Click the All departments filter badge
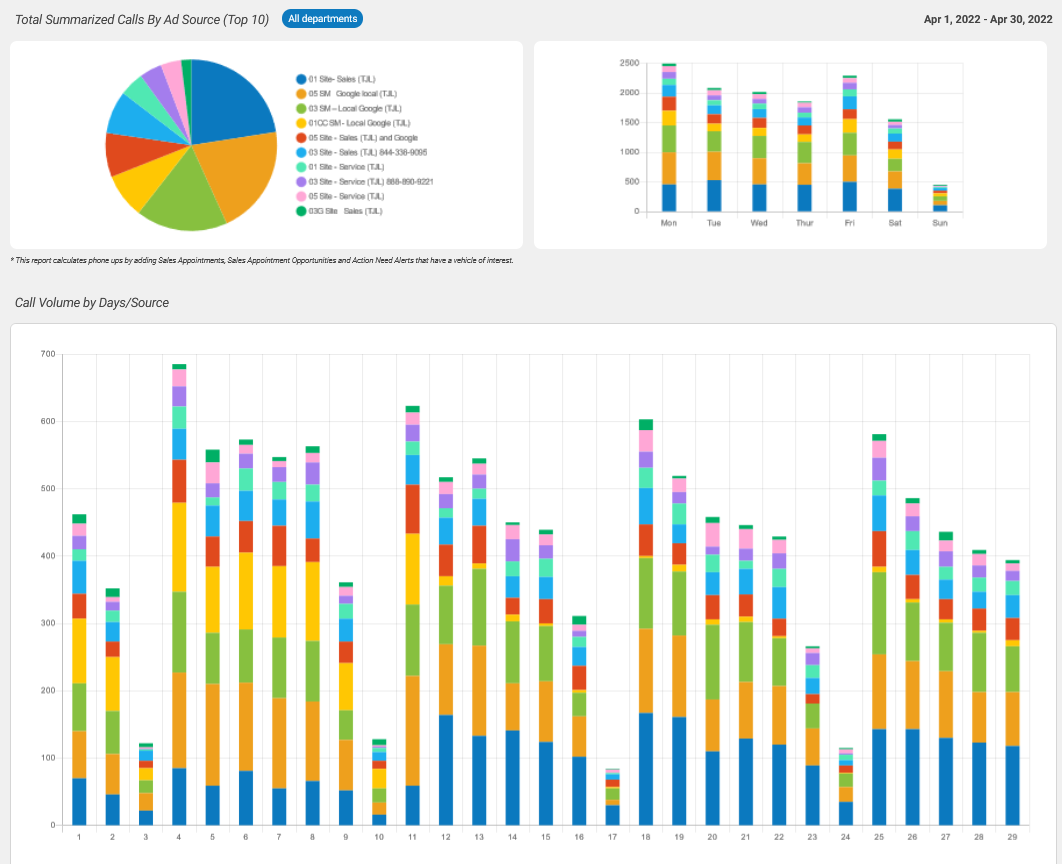 (x=322, y=19)
